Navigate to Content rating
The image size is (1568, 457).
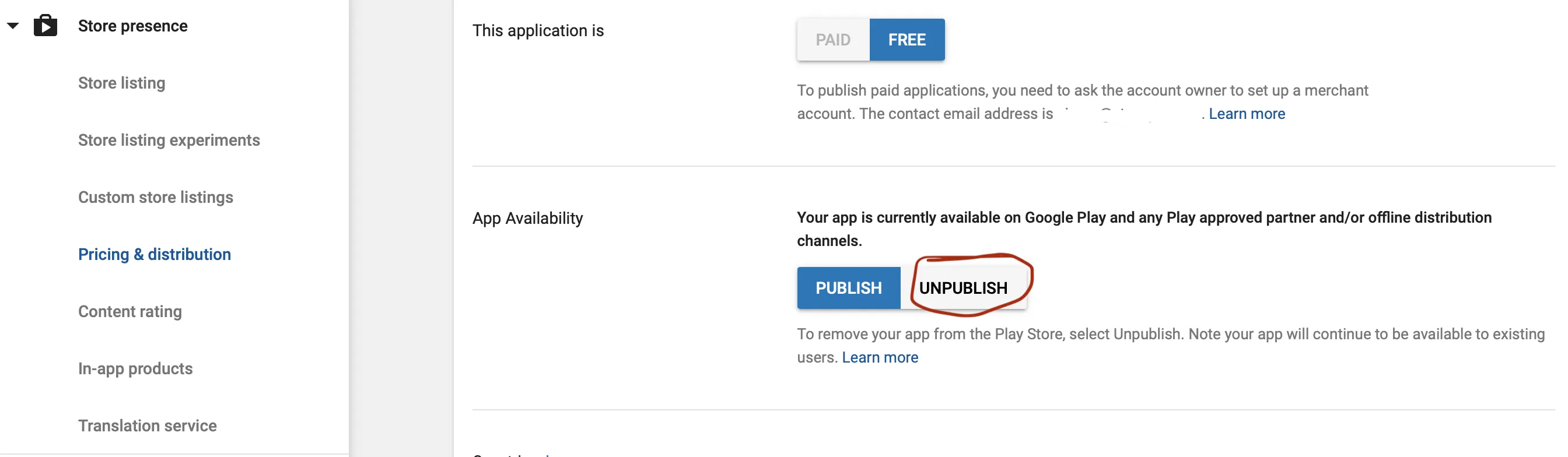[x=129, y=312]
